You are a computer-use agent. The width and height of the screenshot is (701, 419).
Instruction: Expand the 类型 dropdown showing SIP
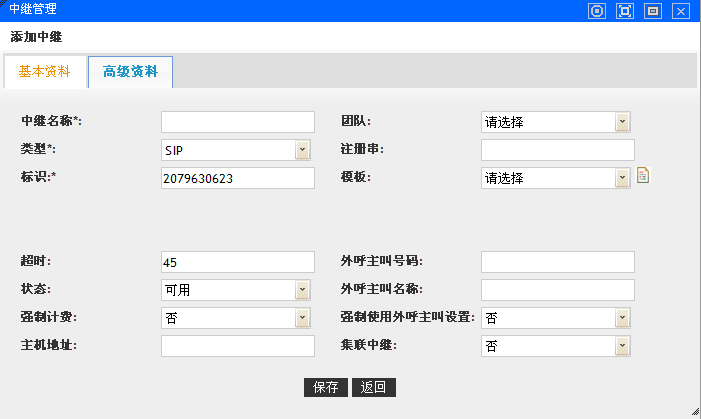click(x=302, y=150)
